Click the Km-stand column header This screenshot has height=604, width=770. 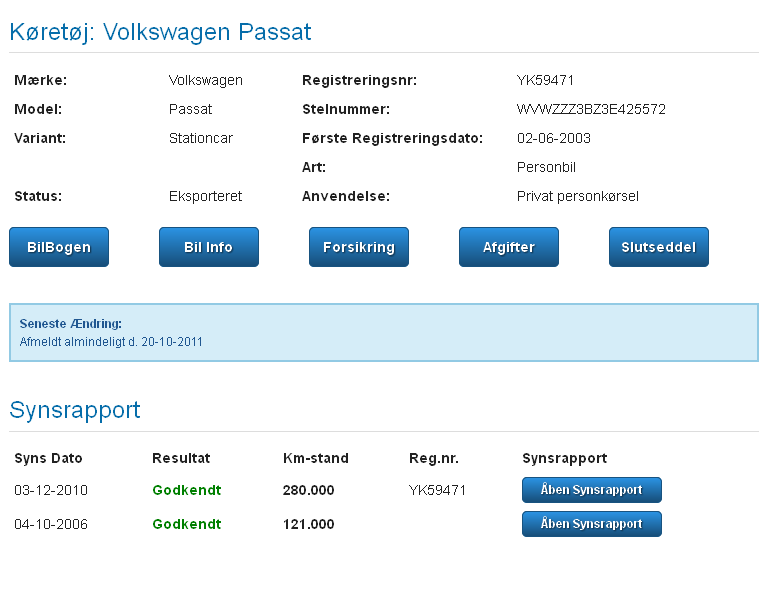click(x=316, y=458)
